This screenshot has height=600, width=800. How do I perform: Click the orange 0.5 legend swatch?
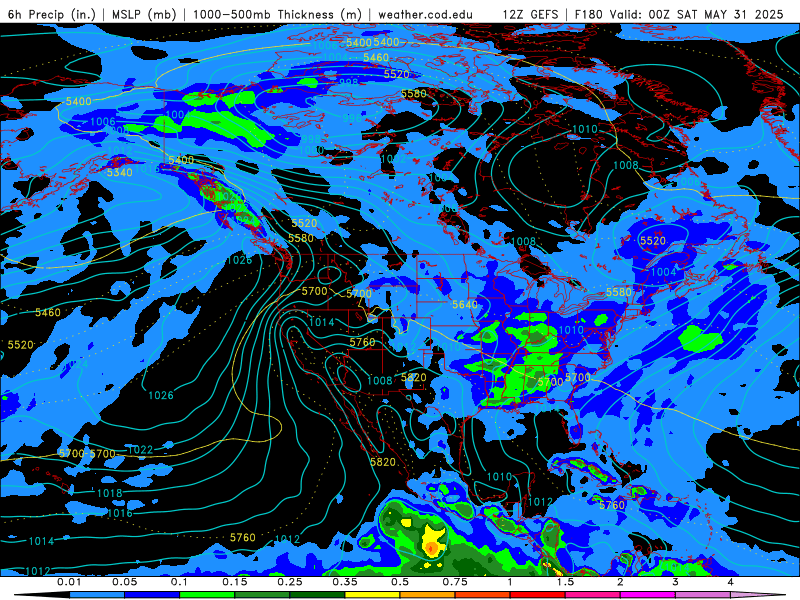coord(428,595)
